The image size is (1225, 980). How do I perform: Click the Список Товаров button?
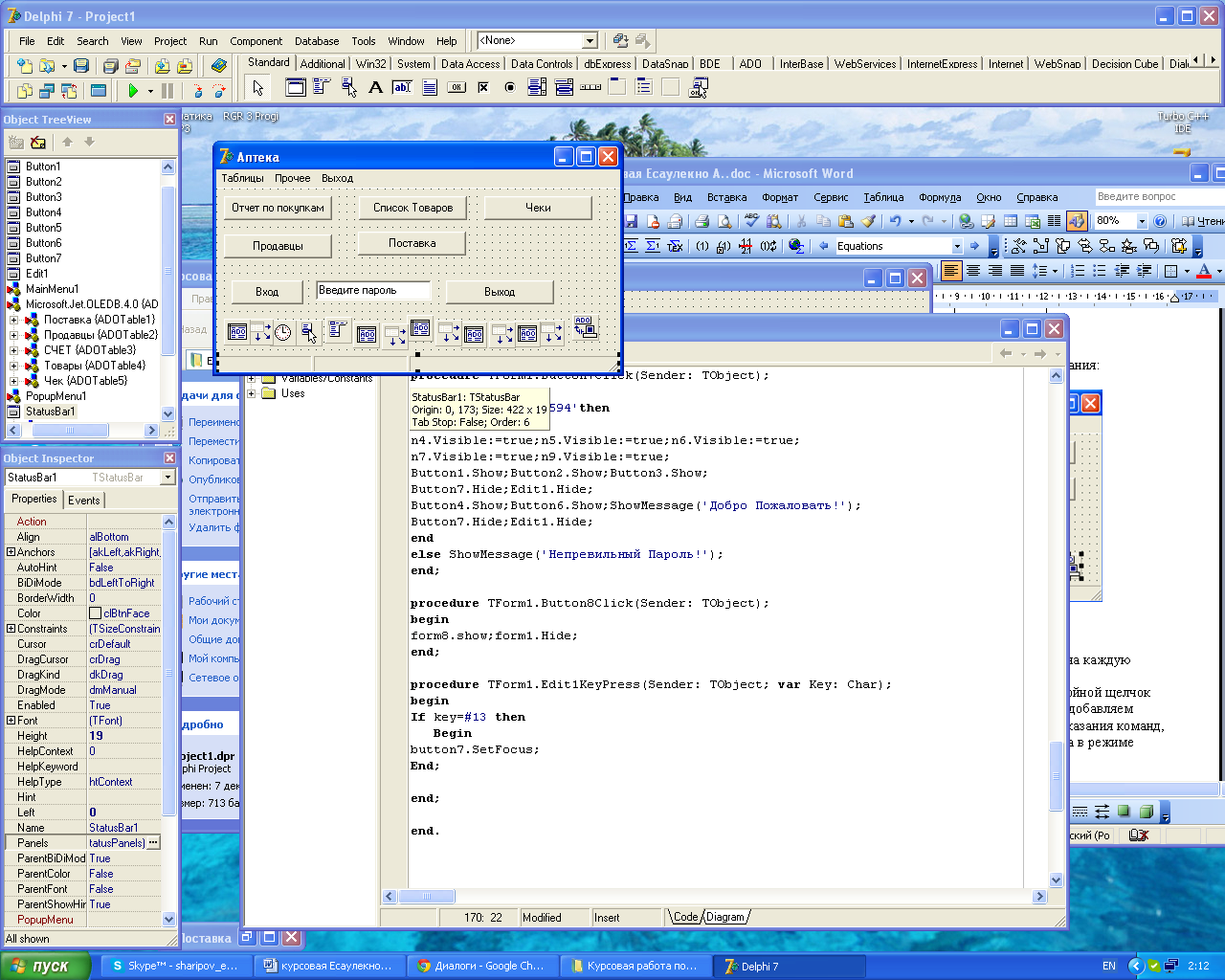(412, 208)
